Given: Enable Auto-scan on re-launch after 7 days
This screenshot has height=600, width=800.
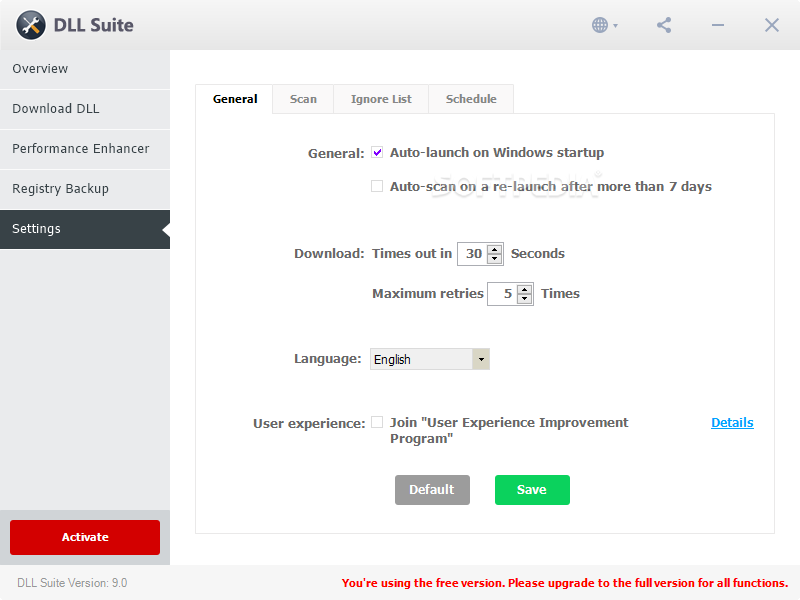Looking at the screenshot, I should [x=377, y=186].
